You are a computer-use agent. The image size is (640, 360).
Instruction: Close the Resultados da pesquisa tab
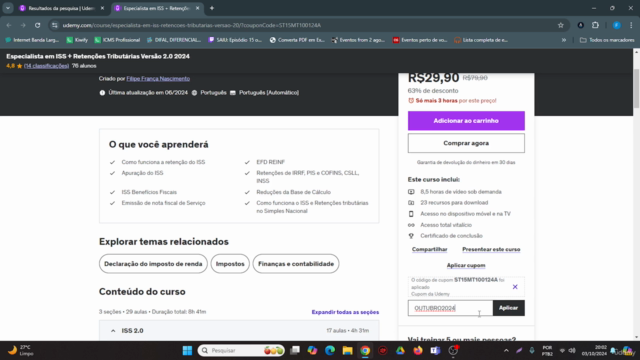102,8
